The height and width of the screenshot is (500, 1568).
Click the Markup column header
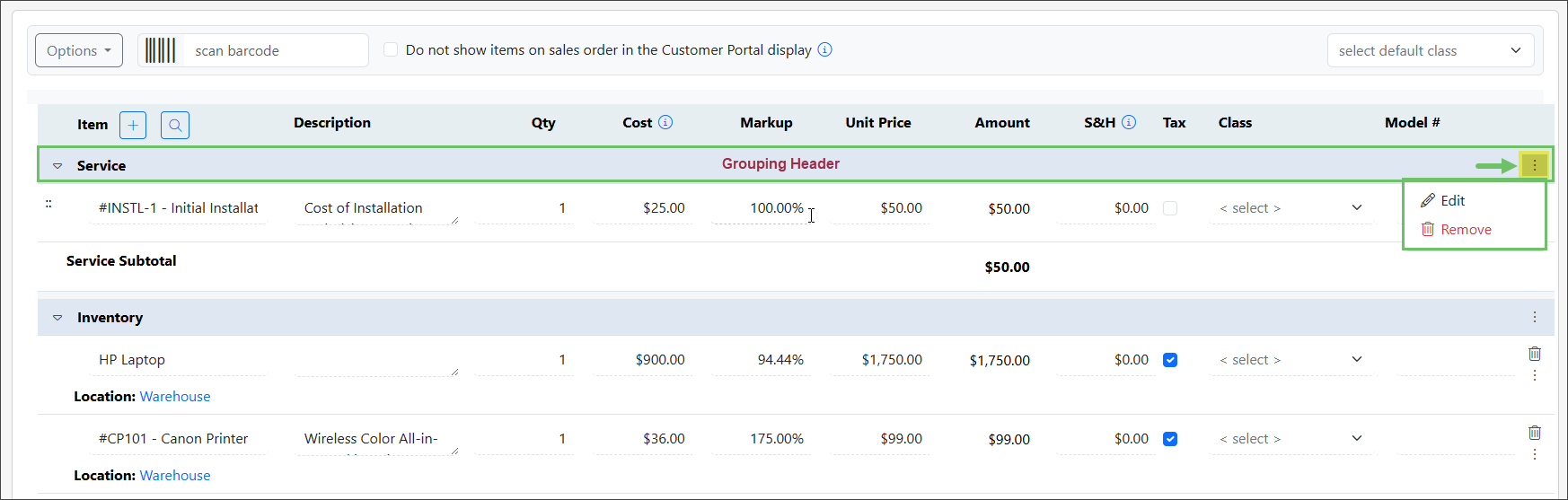click(x=766, y=123)
